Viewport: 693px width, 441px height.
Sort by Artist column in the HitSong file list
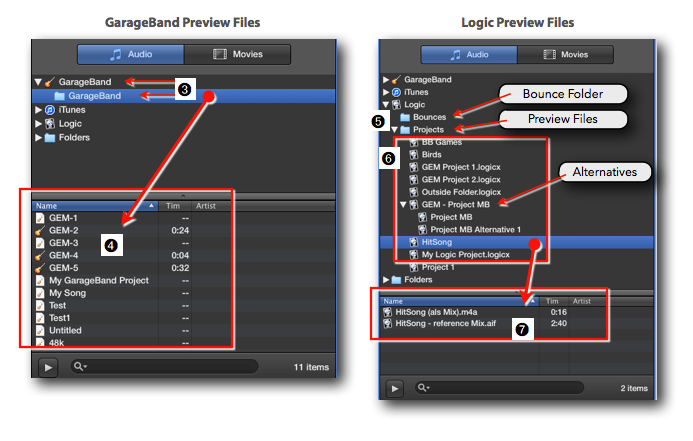pyautogui.click(x=581, y=300)
